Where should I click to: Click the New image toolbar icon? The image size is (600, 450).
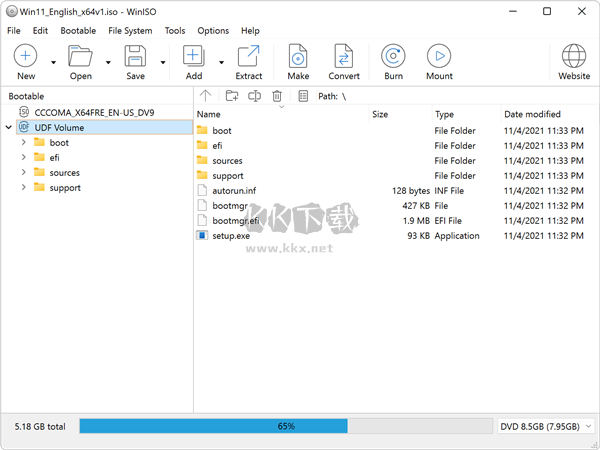(26, 56)
